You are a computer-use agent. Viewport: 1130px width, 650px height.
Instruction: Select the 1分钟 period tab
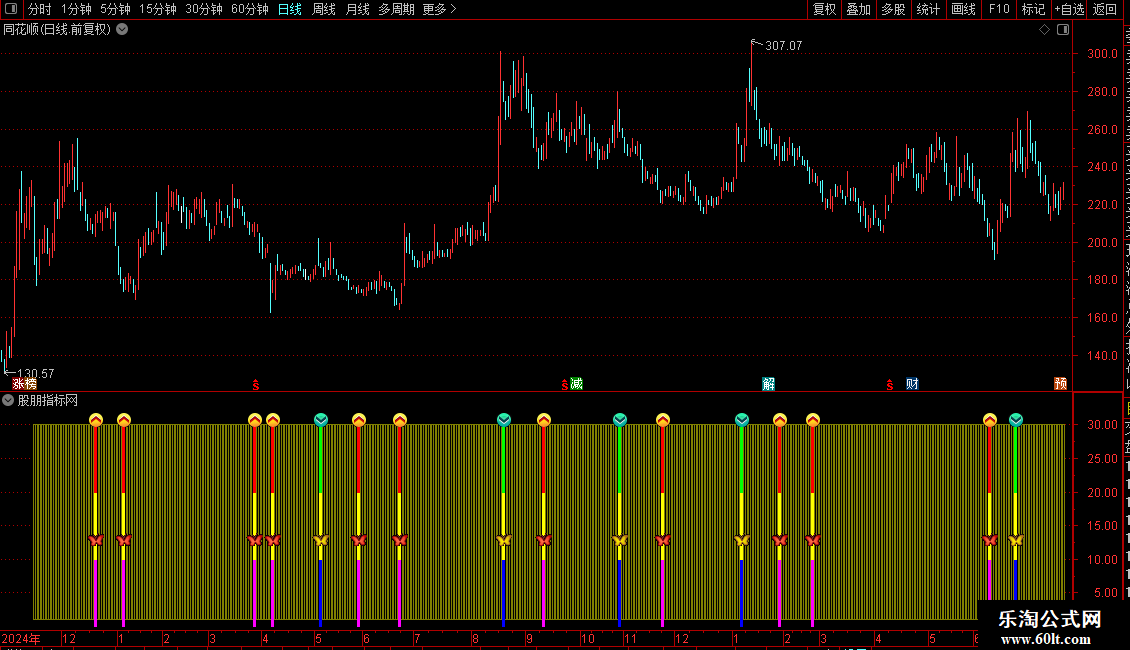point(76,9)
